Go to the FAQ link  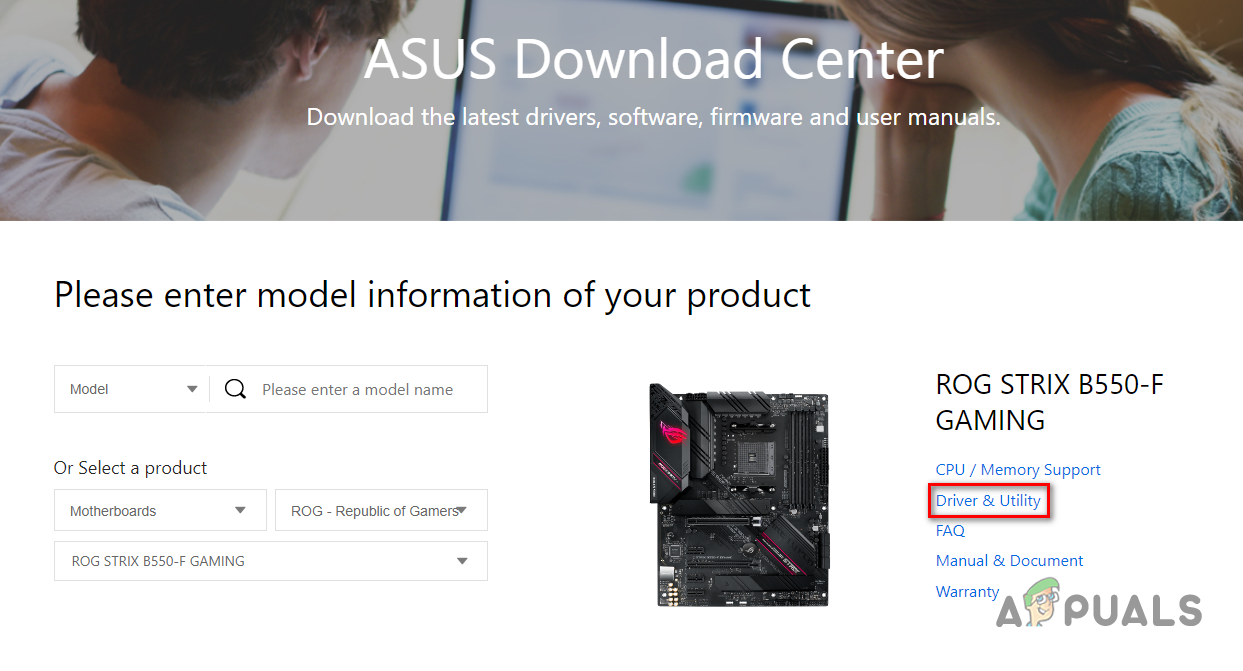coord(950,531)
